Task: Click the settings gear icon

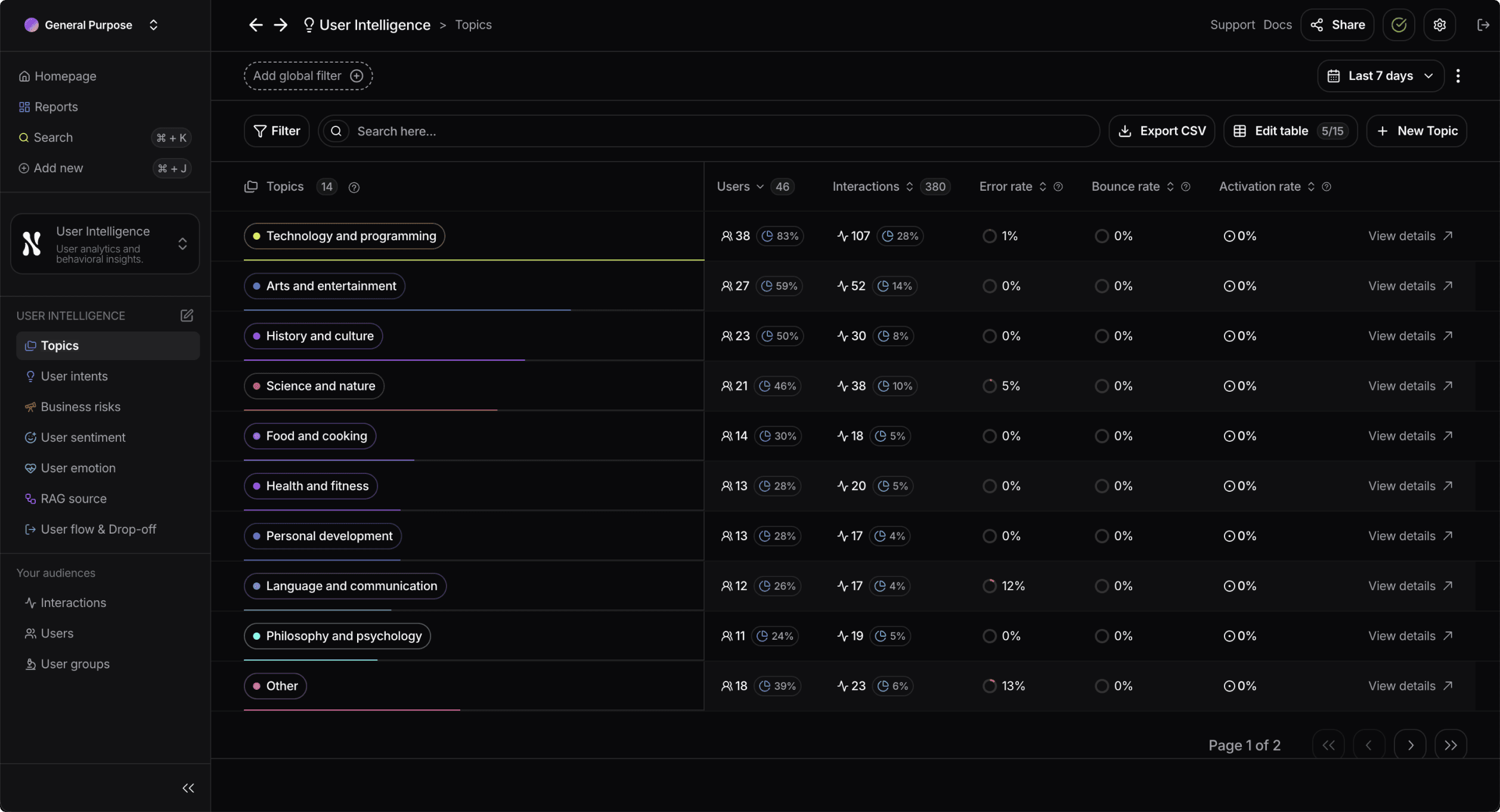Action: coord(1439,25)
